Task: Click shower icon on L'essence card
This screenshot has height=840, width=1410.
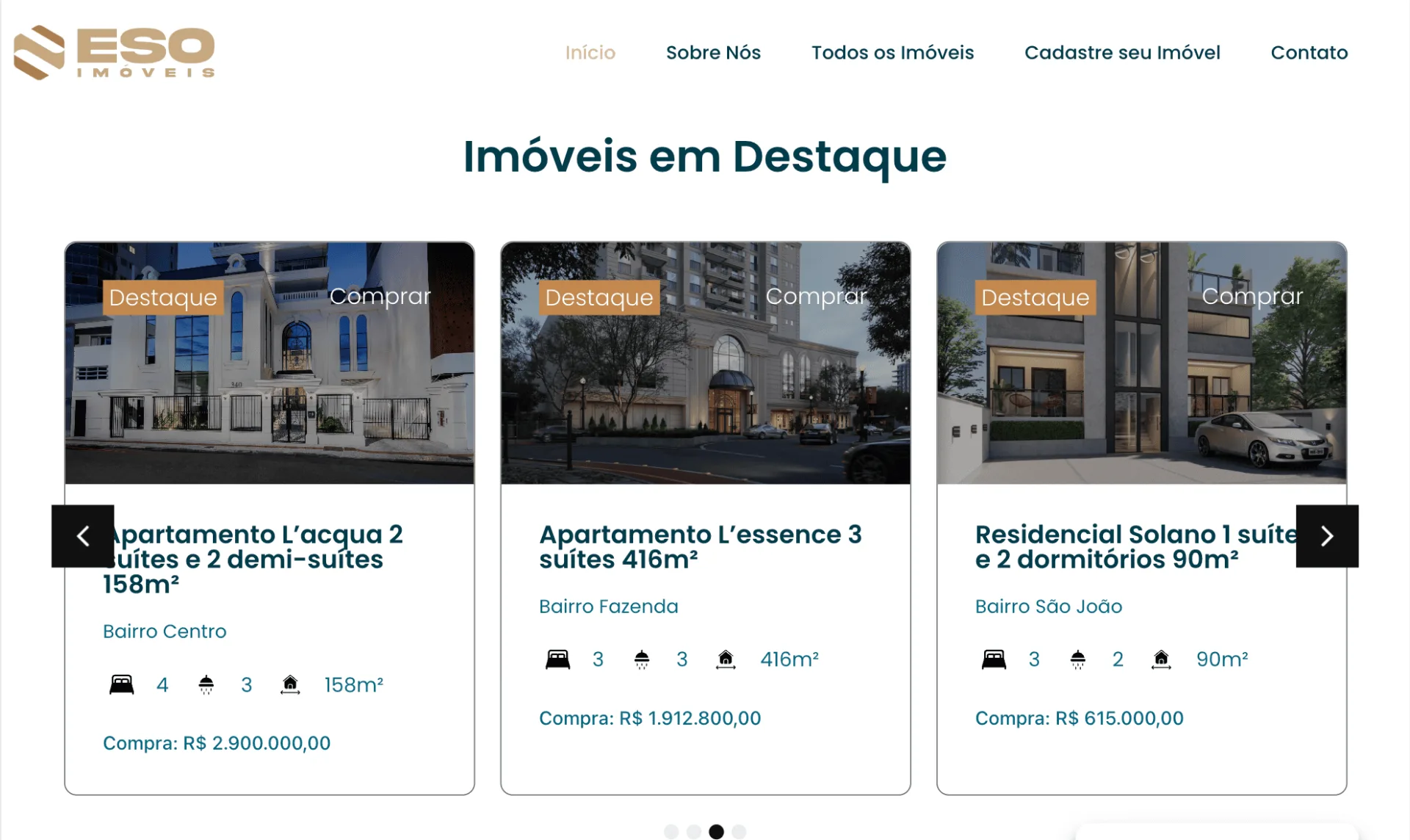Action: pos(642,659)
